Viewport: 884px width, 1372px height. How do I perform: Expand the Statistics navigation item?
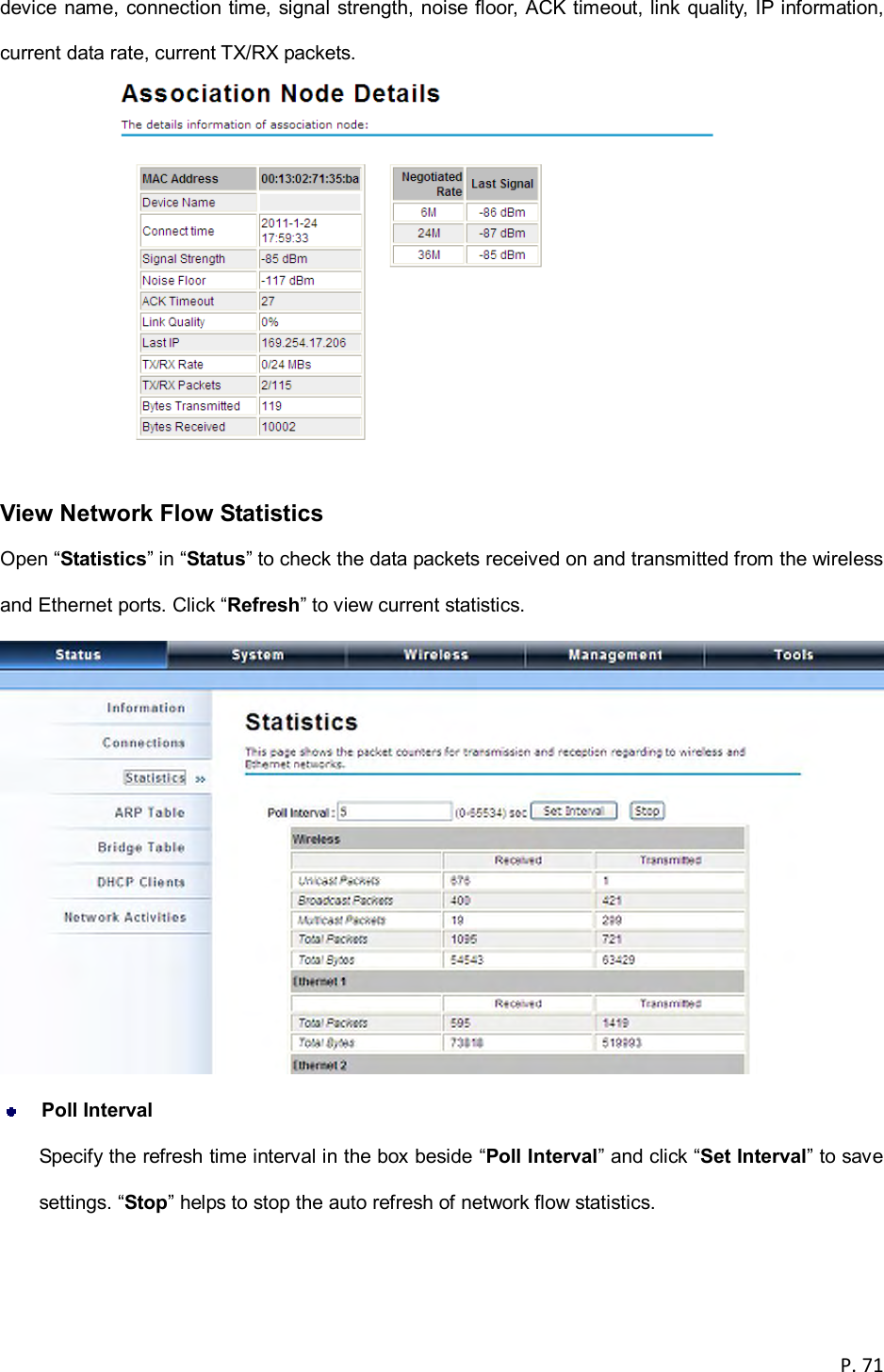[x=155, y=776]
